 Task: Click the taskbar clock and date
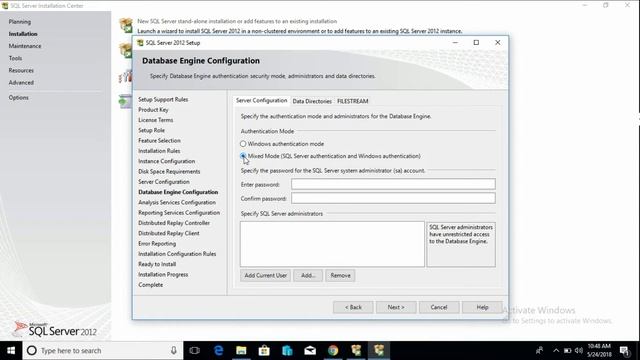tap(599, 351)
